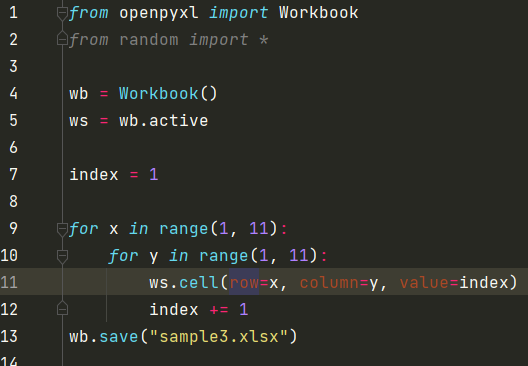Collapse the import block fold marker on line 1
This screenshot has width=528, height=366.
click(x=62, y=14)
